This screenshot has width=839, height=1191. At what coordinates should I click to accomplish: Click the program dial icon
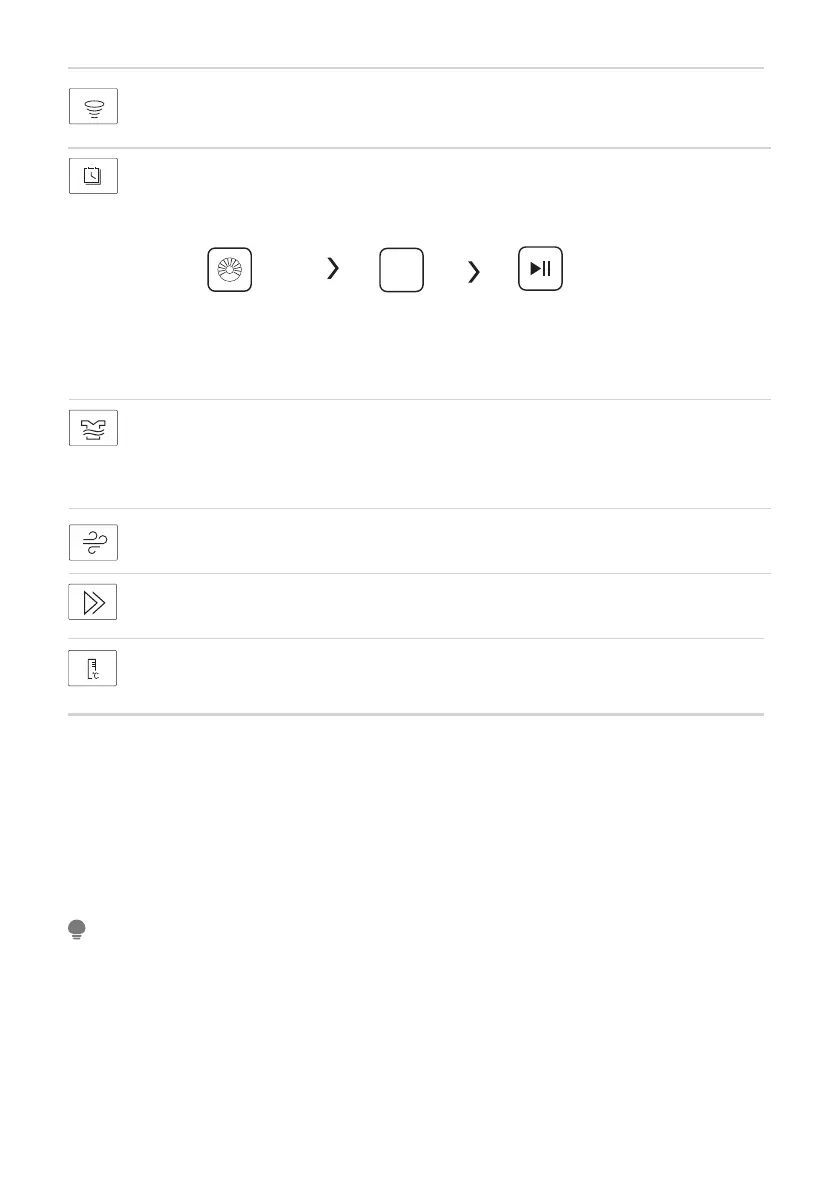pyautogui.click(x=229, y=269)
